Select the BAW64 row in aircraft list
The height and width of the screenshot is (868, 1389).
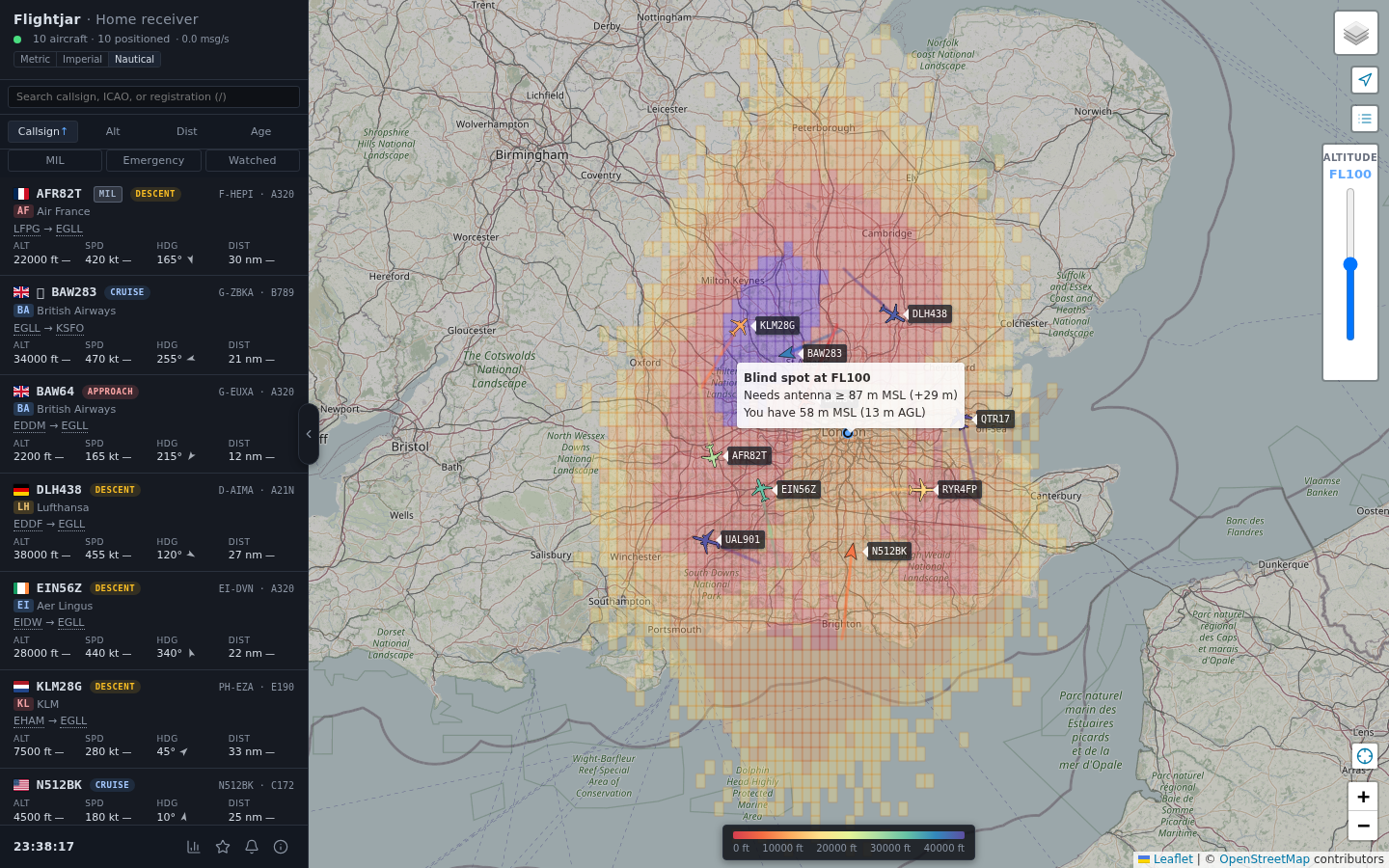[x=153, y=423]
